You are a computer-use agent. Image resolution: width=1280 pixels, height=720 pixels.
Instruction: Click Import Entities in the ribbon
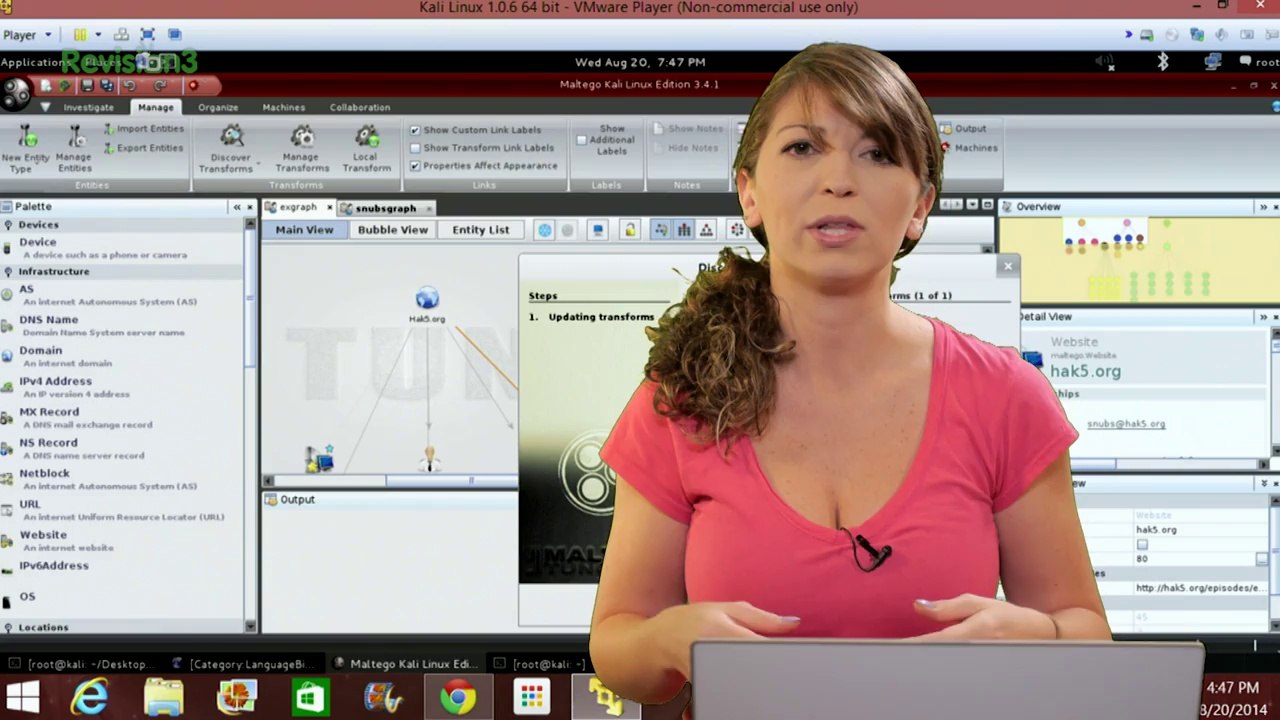coord(143,129)
